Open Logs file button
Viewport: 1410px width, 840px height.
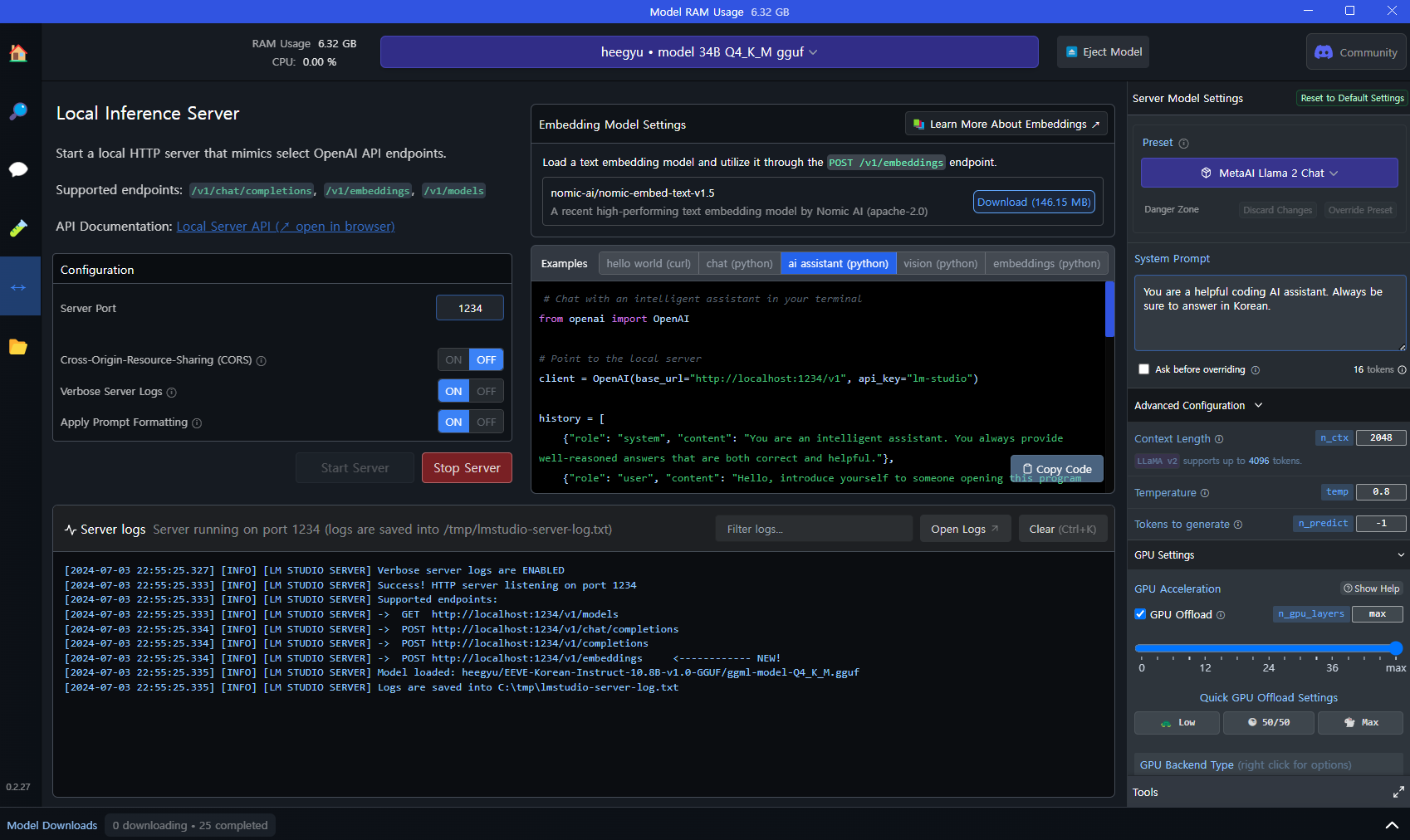coord(964,529)
